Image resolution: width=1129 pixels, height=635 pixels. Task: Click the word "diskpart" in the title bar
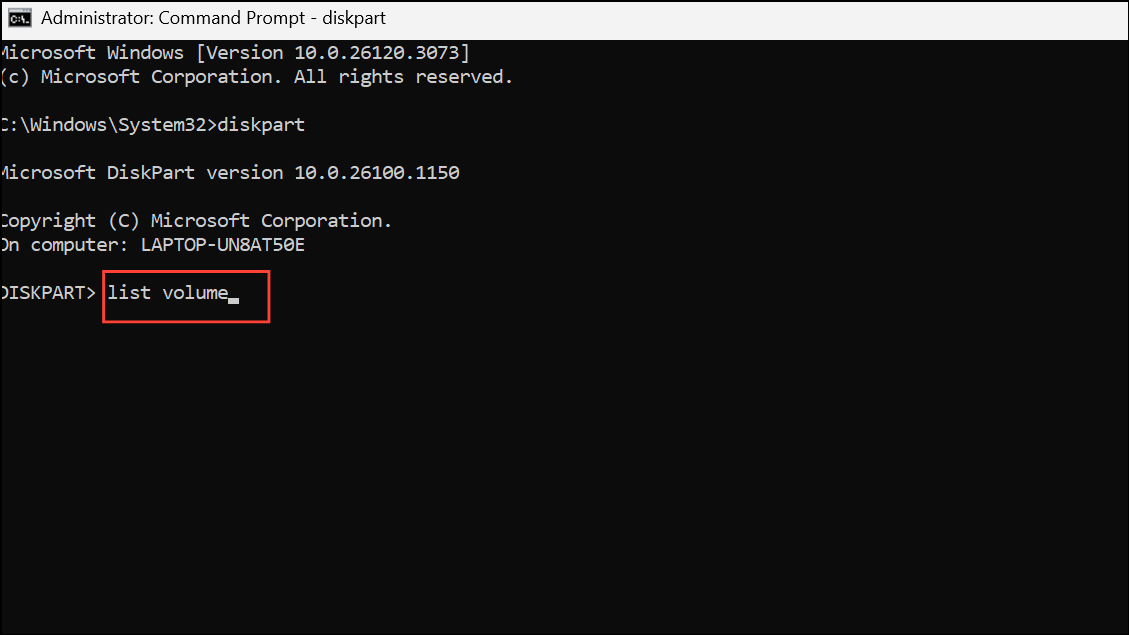pyautogui.click(x=354, y=18)
